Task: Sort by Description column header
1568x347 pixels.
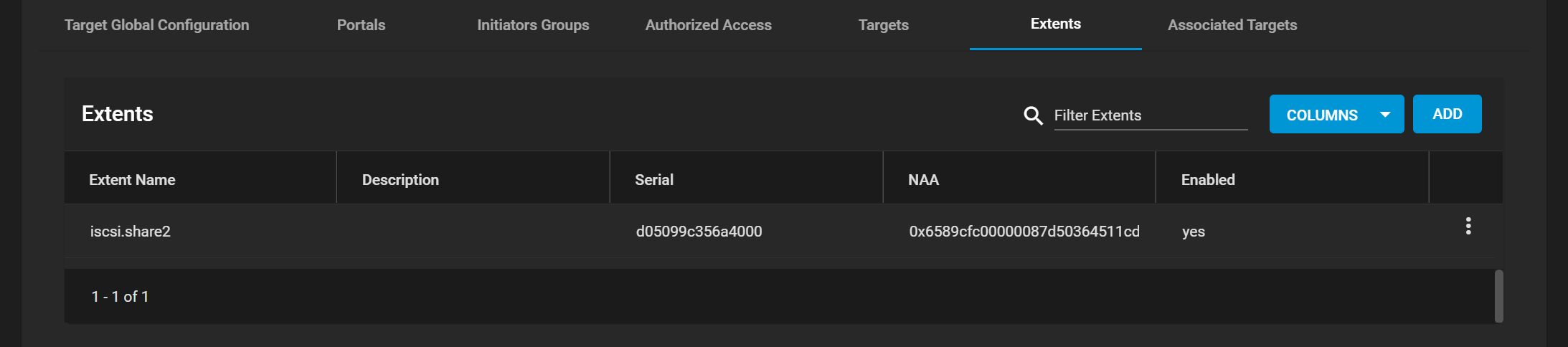Action: 400,180
